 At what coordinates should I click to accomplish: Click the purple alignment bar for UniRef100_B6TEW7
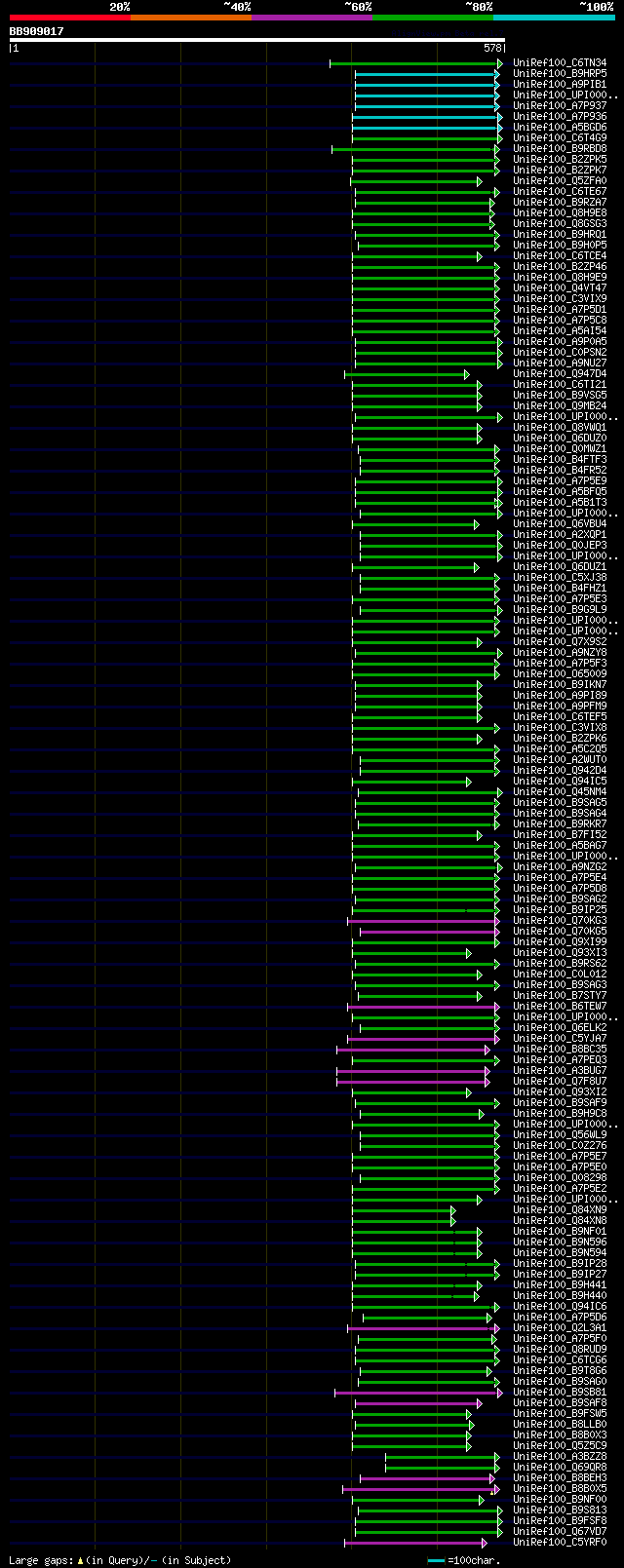(423, 1007)
